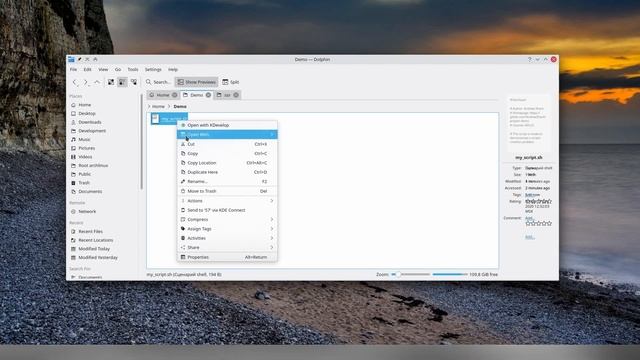Viewport: 640px width, 360px height.
Task: Toggle keep-above pin icon in title bar
Action: 80,59
